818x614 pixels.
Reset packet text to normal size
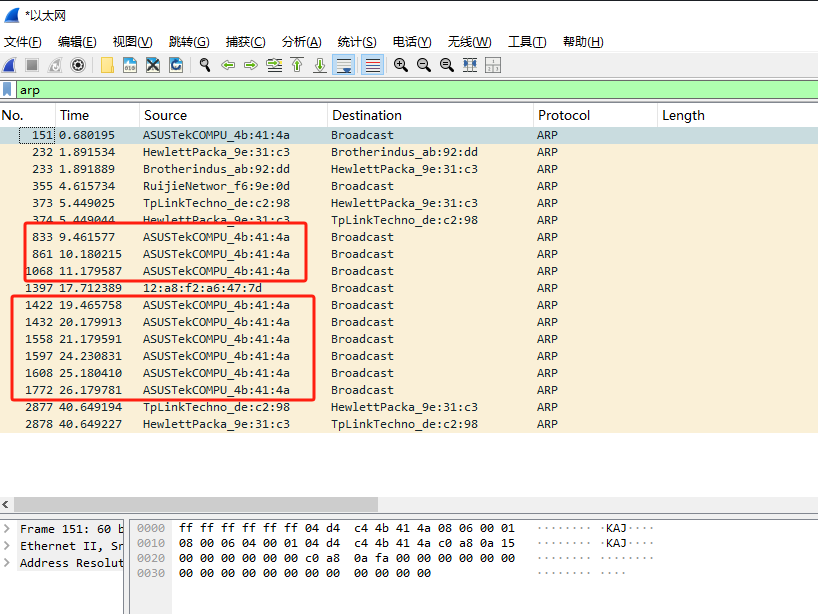(447, 65)
